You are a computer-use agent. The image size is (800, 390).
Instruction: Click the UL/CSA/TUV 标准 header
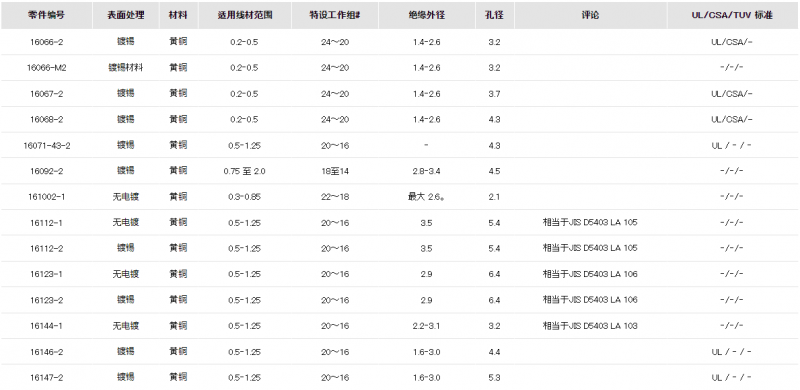point(732,15)
